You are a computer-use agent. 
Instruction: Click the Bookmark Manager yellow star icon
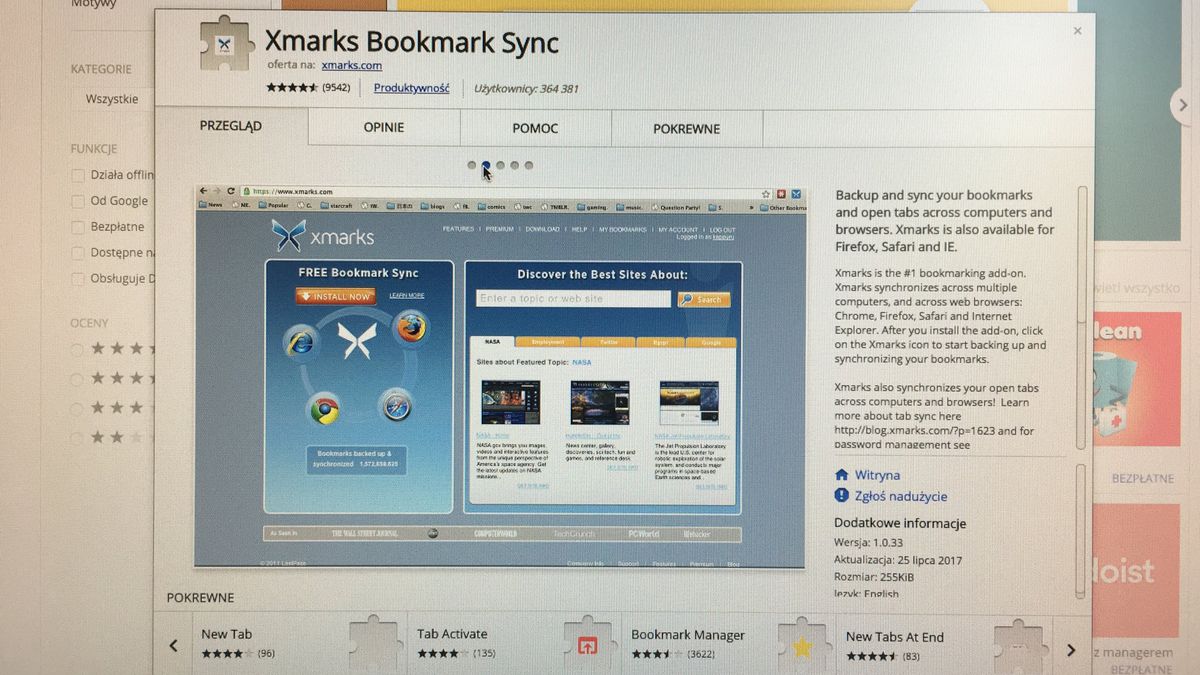point(802,647)
